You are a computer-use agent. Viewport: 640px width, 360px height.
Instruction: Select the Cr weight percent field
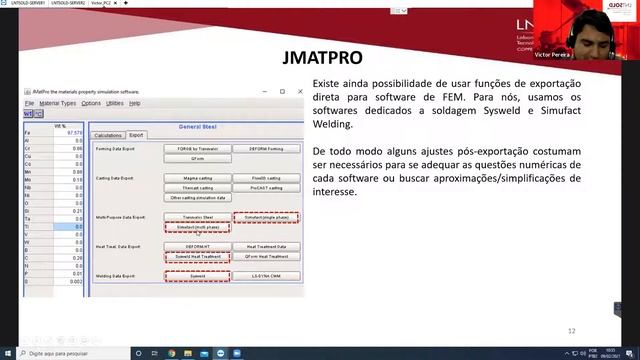point(68,149)
